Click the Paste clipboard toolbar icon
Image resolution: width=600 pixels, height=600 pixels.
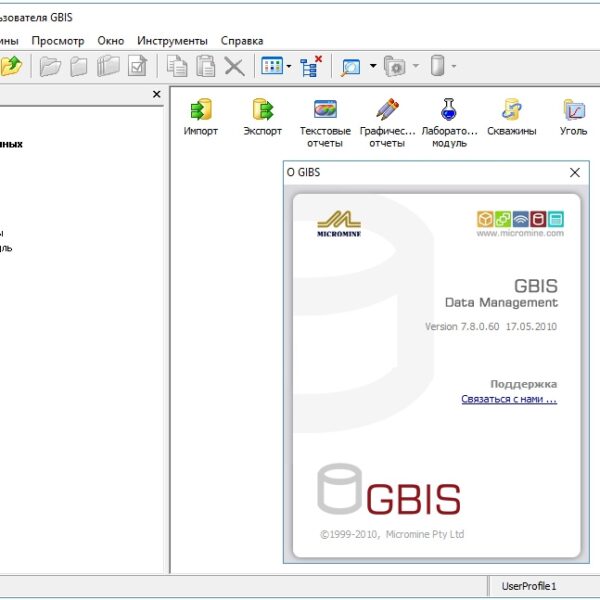(205, 66)
